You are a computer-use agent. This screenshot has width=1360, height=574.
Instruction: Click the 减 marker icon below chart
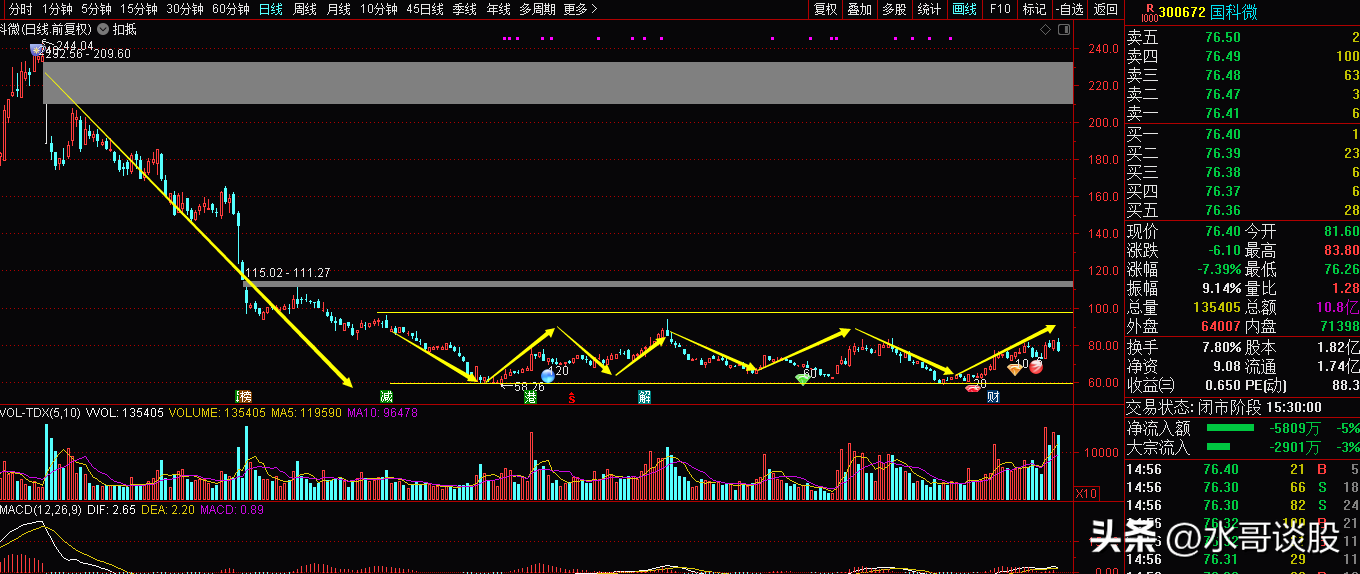(x=386, y=397)
